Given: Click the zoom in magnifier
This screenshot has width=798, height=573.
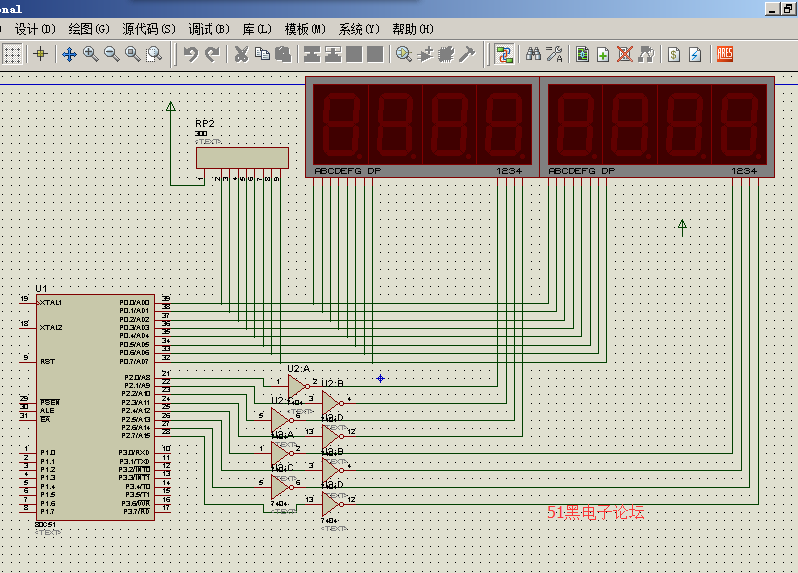Looking at the screenshot, I should point(91,54).
